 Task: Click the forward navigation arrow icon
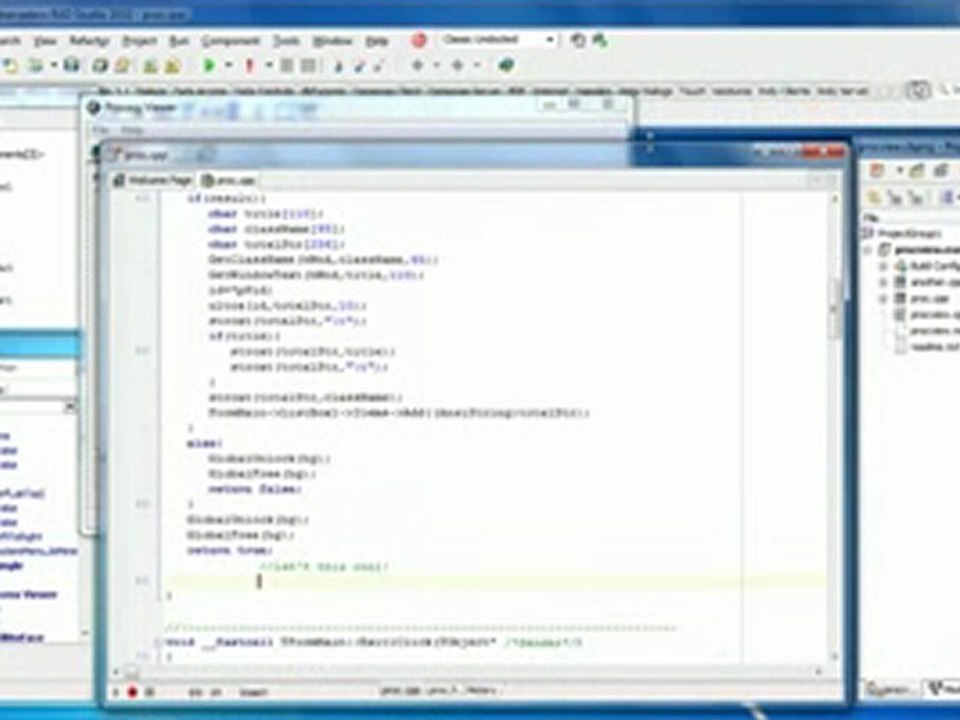tap(457, 65)
